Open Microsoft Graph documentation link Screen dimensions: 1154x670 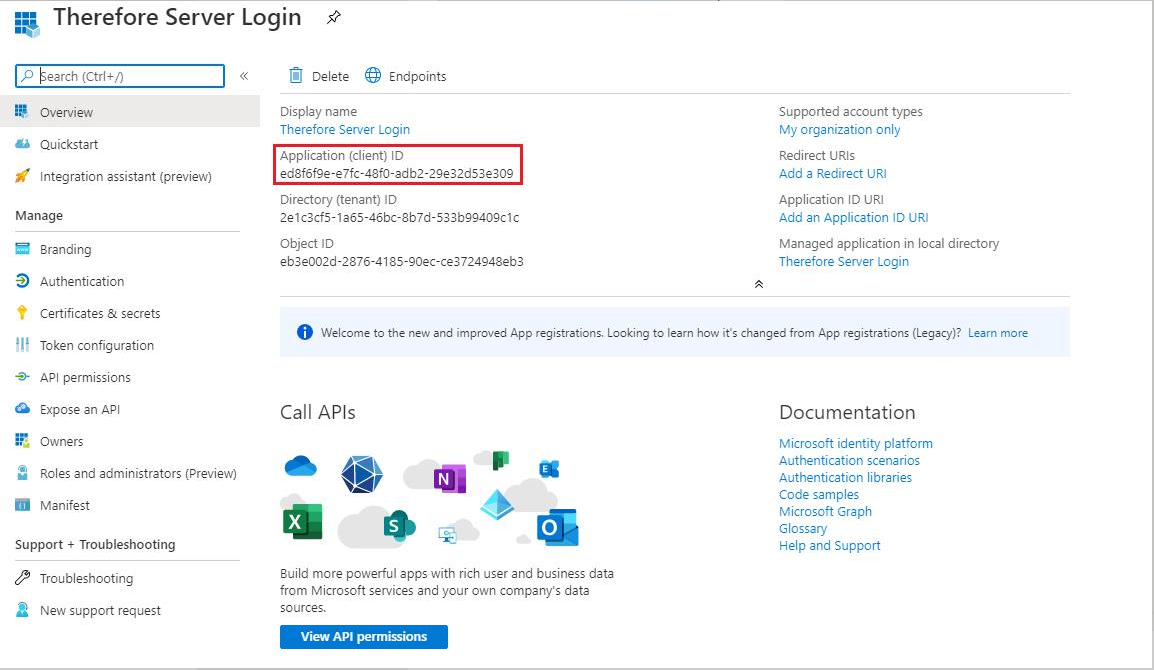(825, 511)
